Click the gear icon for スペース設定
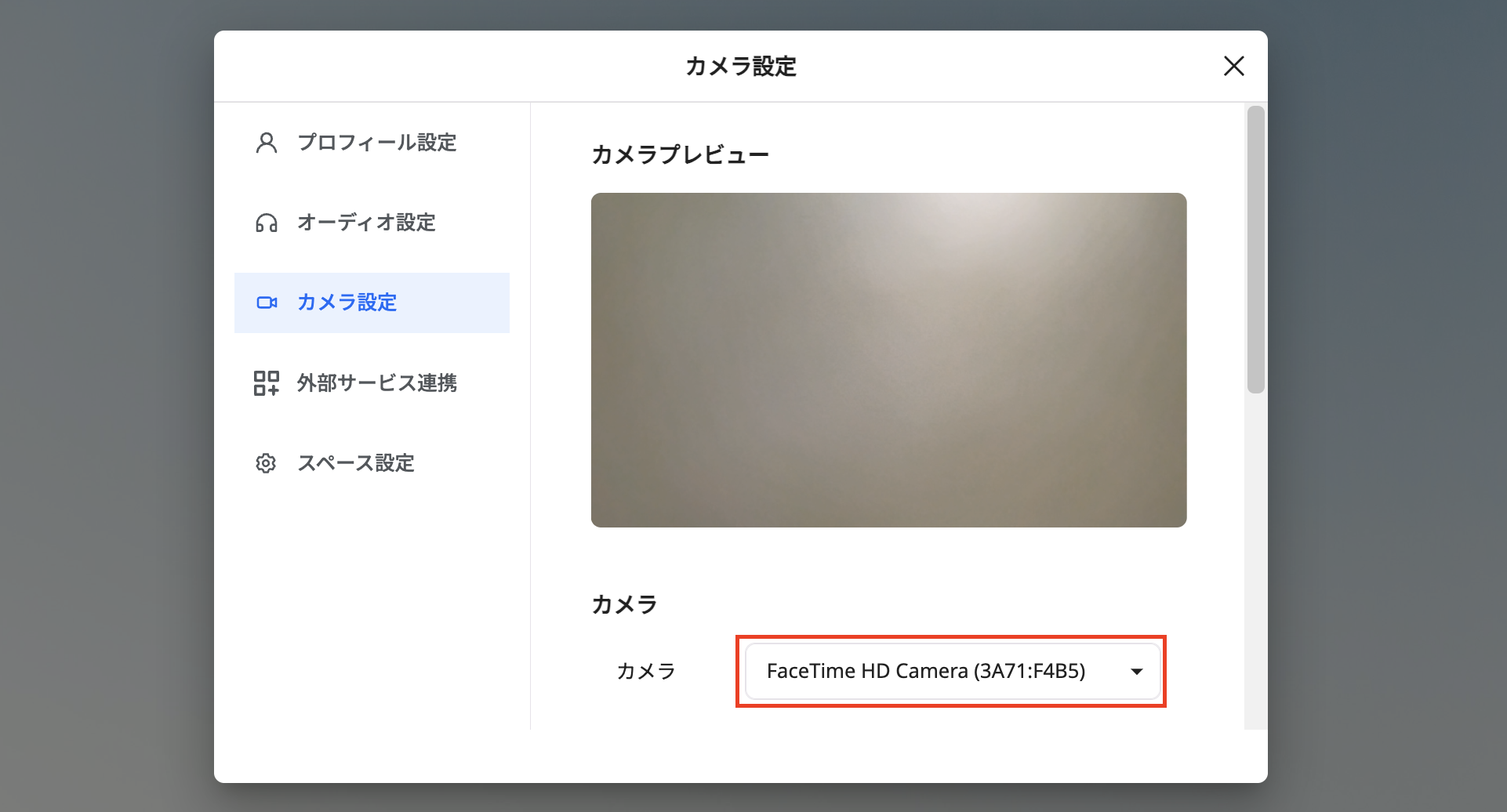Viewport: 1507px width, 812px height. [x=267, y=463]
